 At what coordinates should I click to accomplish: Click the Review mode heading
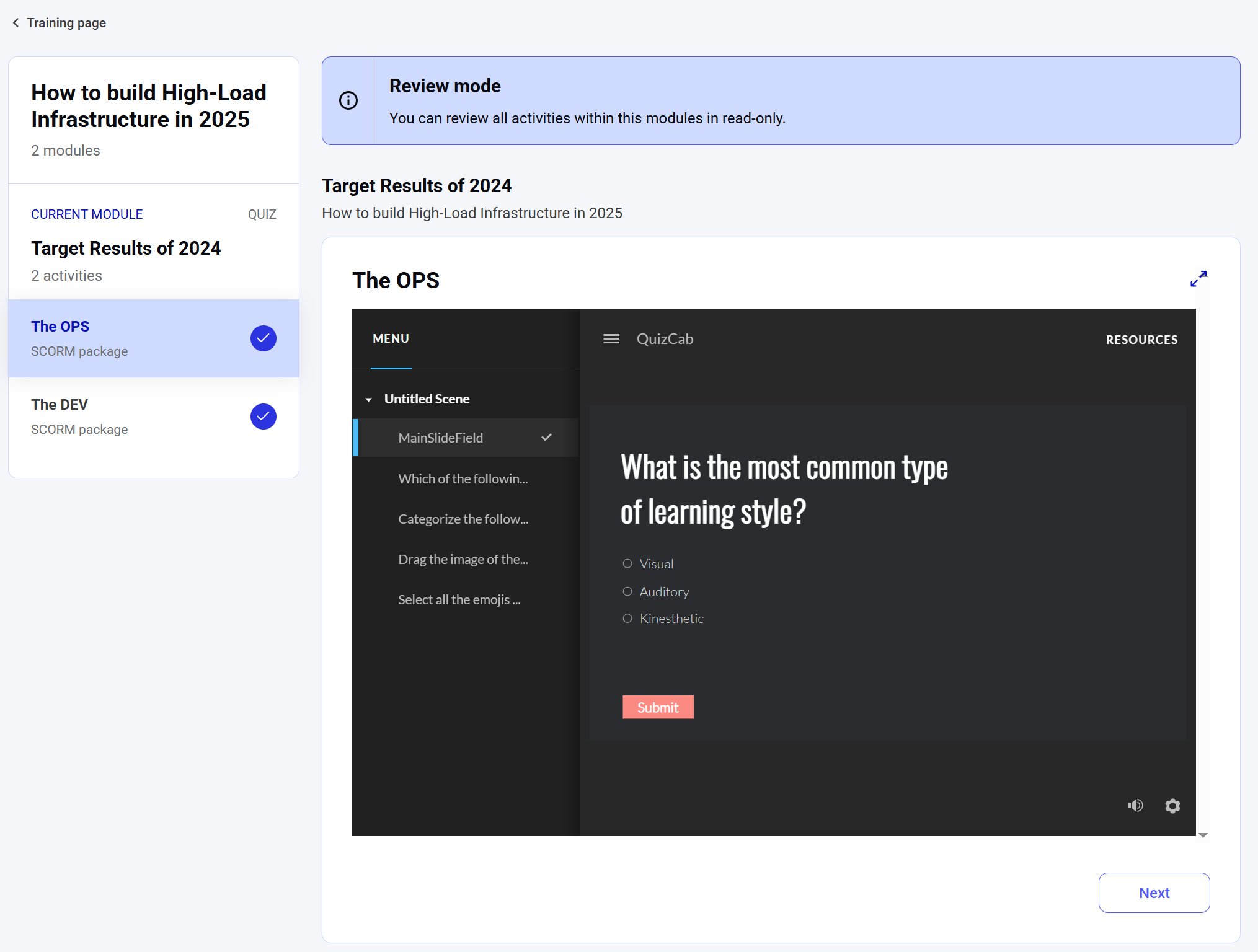coord(445,86)
